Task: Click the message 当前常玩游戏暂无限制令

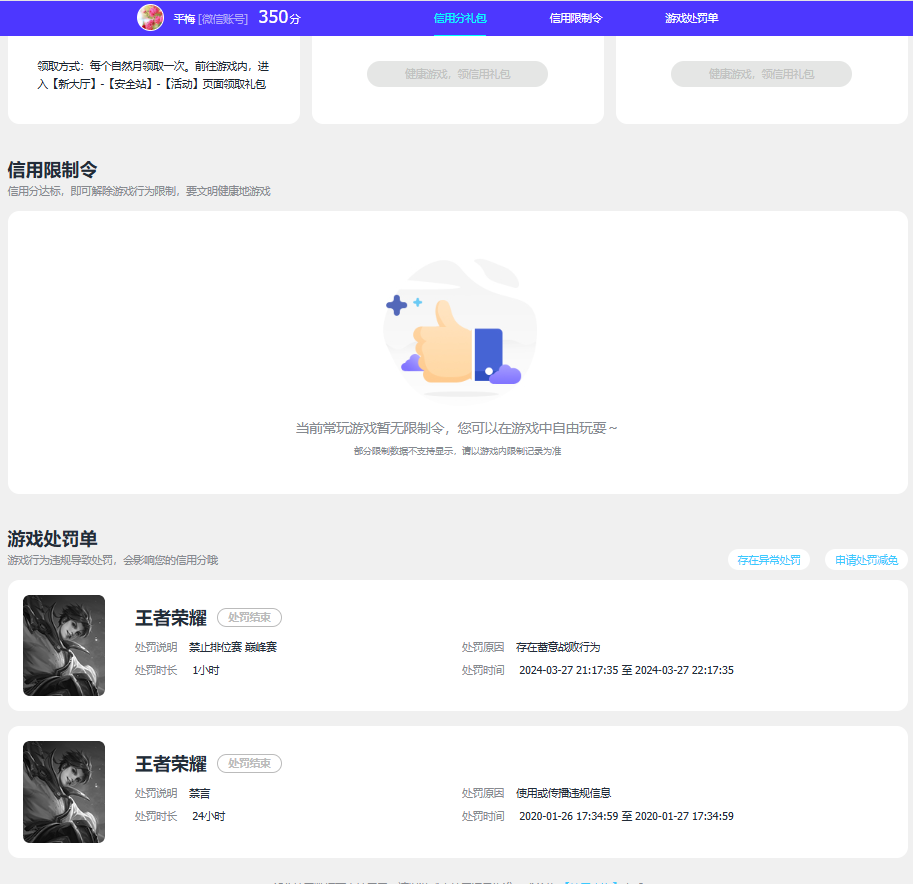Action: coord(456,428)
